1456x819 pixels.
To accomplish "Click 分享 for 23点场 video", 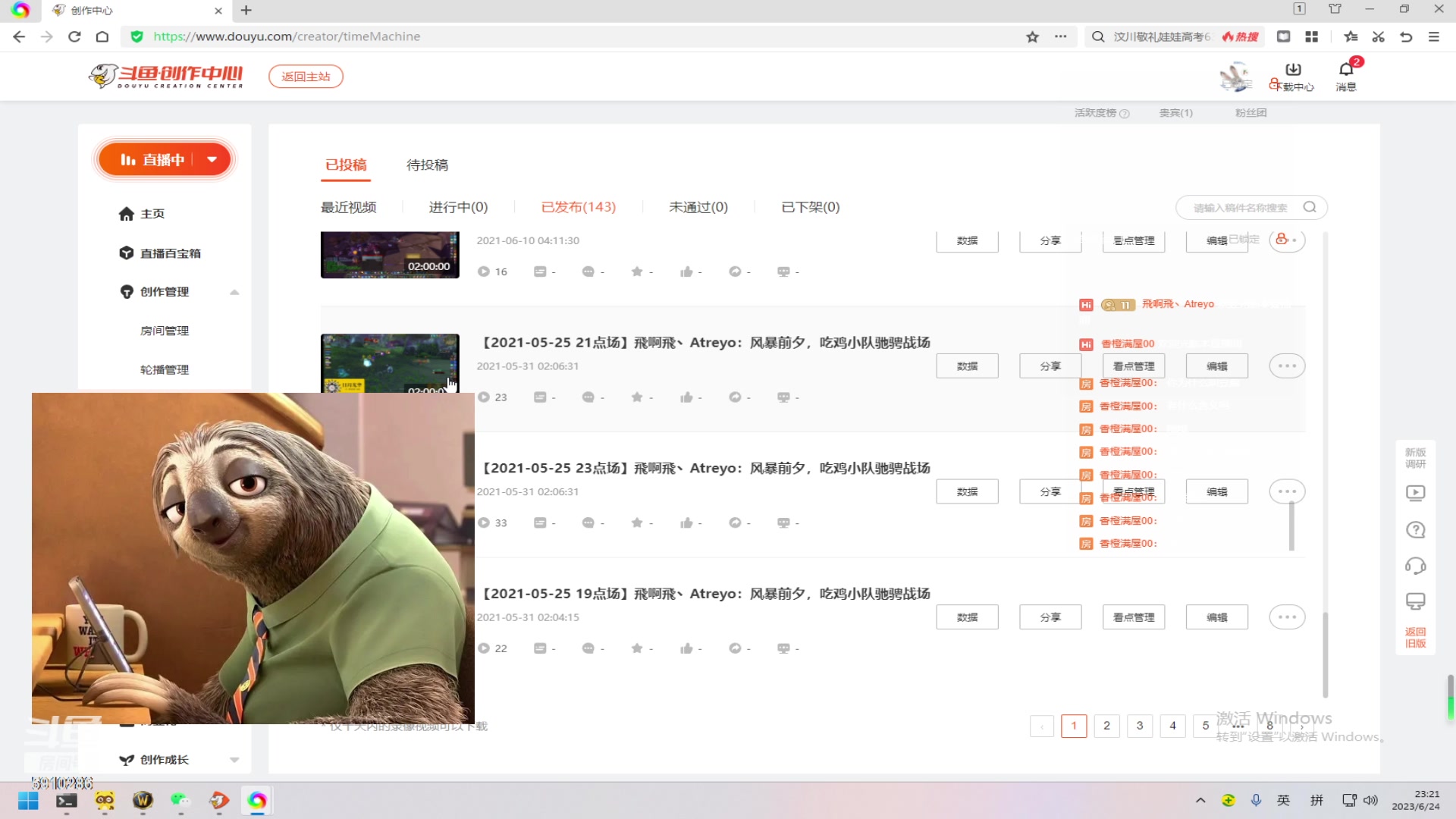I will click(x=1050, y=491).
